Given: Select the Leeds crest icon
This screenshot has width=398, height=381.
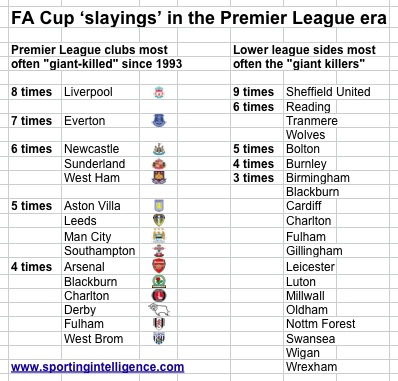Looking at the screenshot, I should [x=159, y=220].
